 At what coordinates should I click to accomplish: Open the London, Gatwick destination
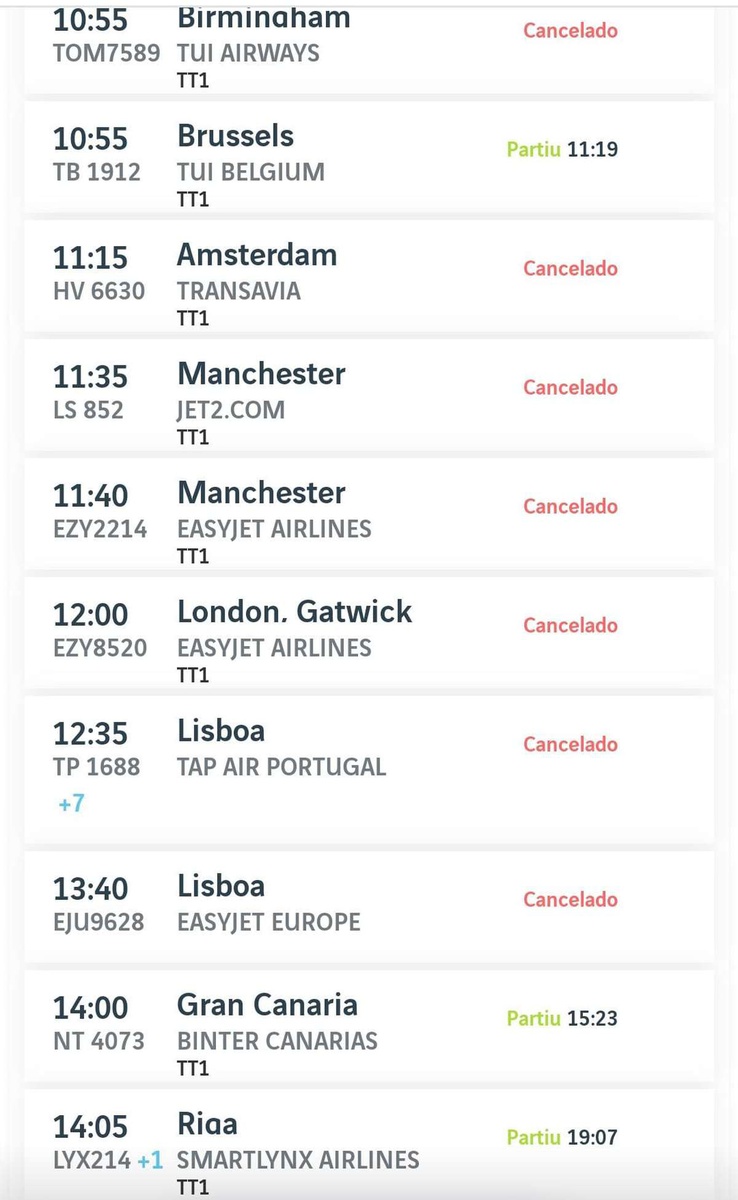[x=294, y=612]
